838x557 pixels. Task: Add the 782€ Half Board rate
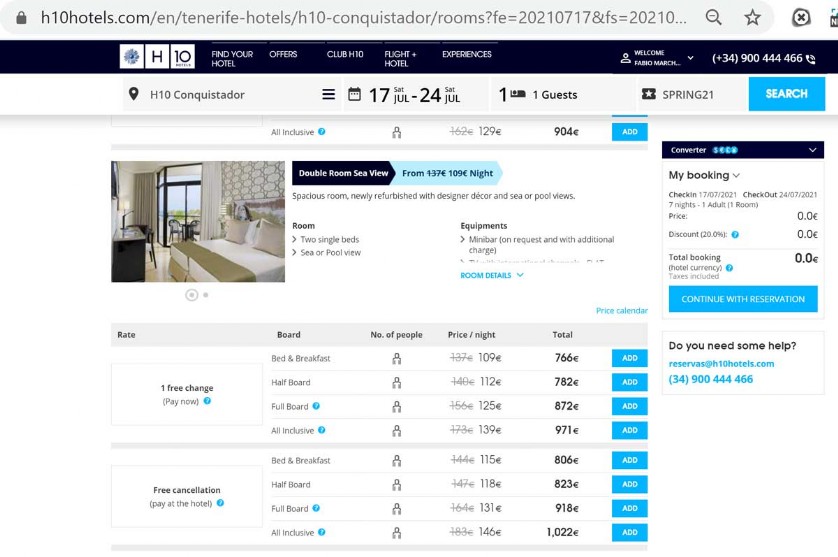coord(630,382)
